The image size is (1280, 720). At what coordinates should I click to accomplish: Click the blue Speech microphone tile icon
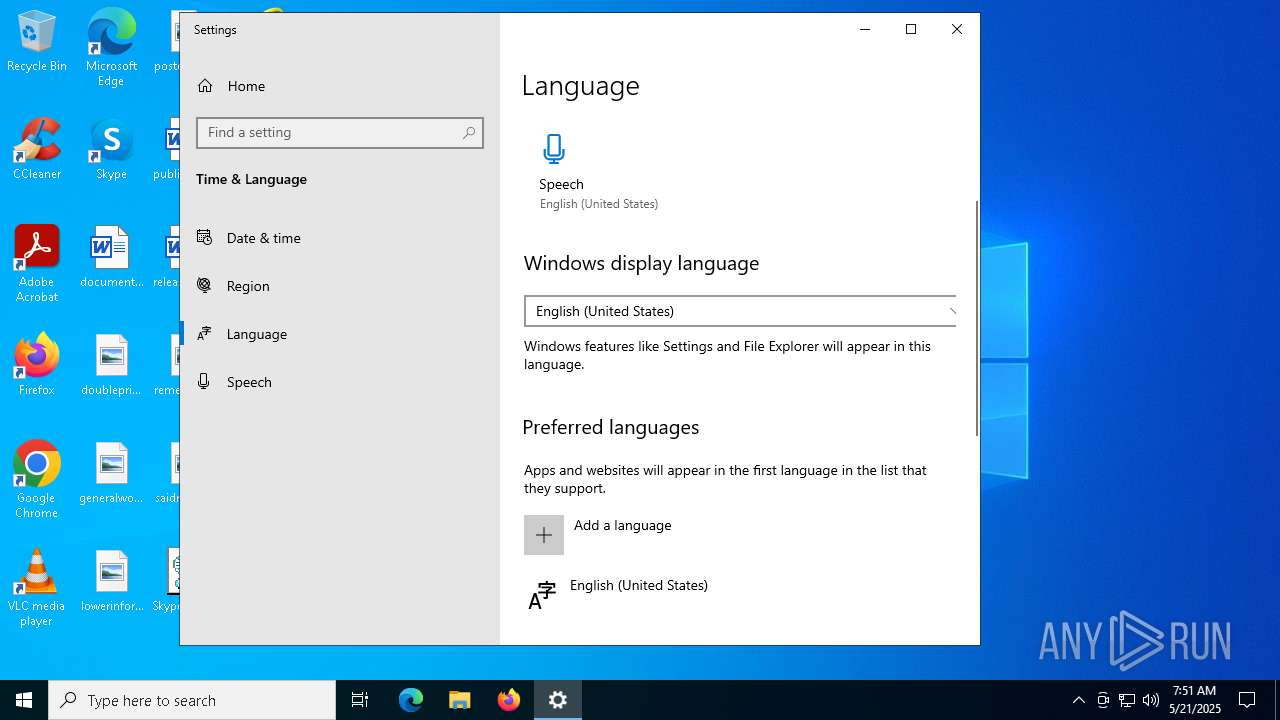tap(554, 149)
